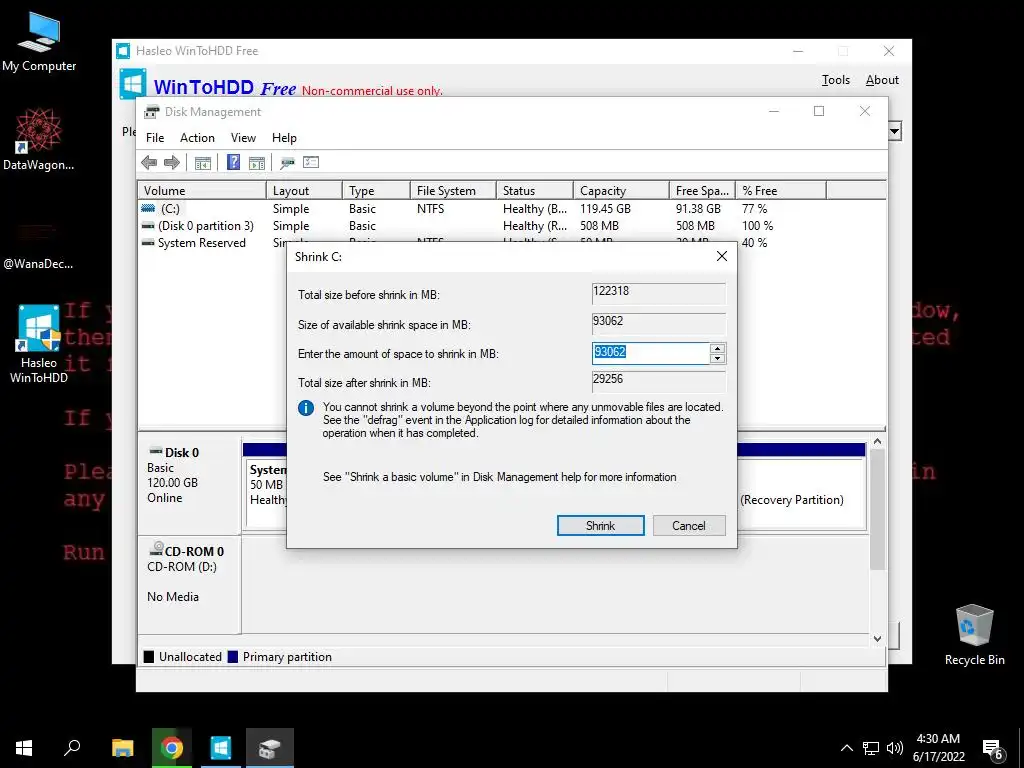This screenshot has width=1024, height=768.
Task: Open My Computer desktop icon
Action: [x=39, y=42]
